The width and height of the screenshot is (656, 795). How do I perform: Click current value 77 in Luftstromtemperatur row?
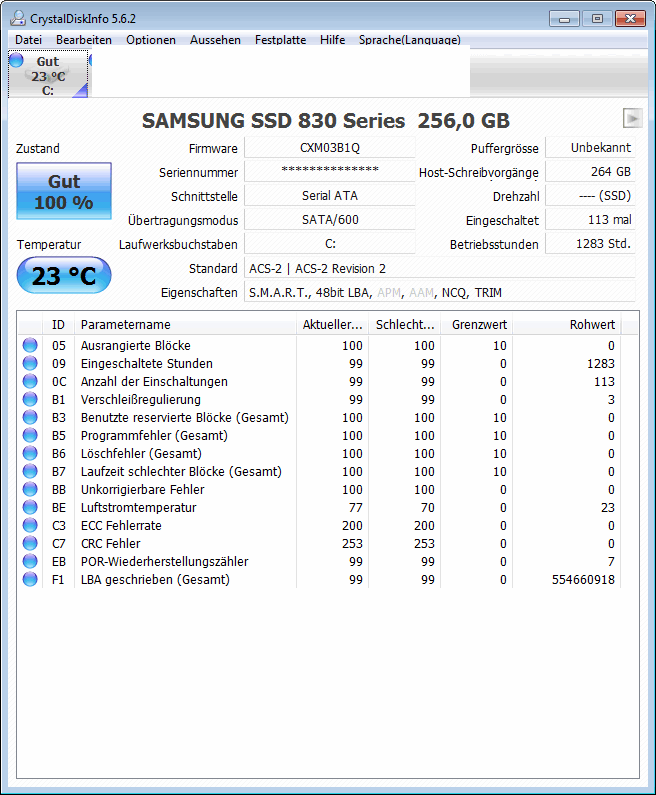355,508
